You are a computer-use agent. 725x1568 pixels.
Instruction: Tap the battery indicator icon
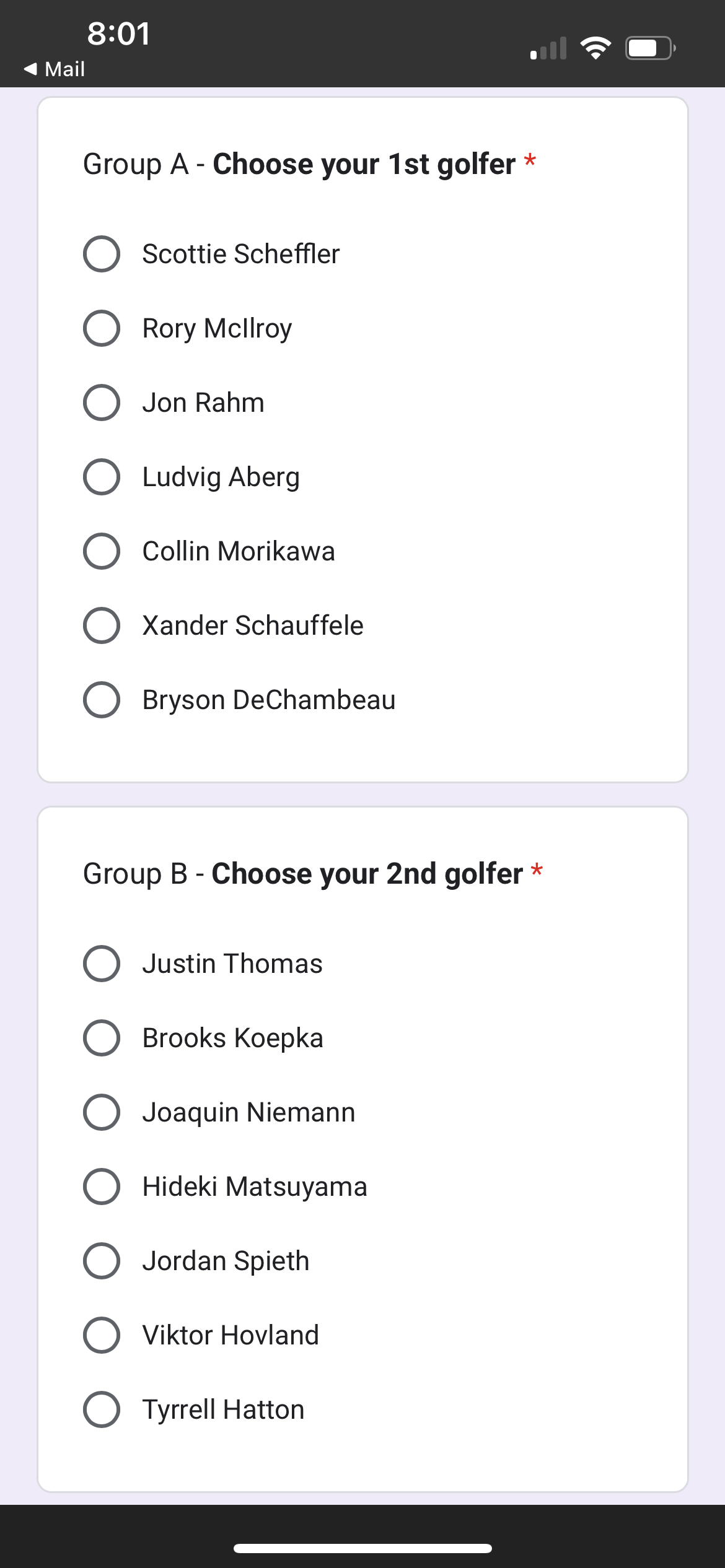[650, 48]
